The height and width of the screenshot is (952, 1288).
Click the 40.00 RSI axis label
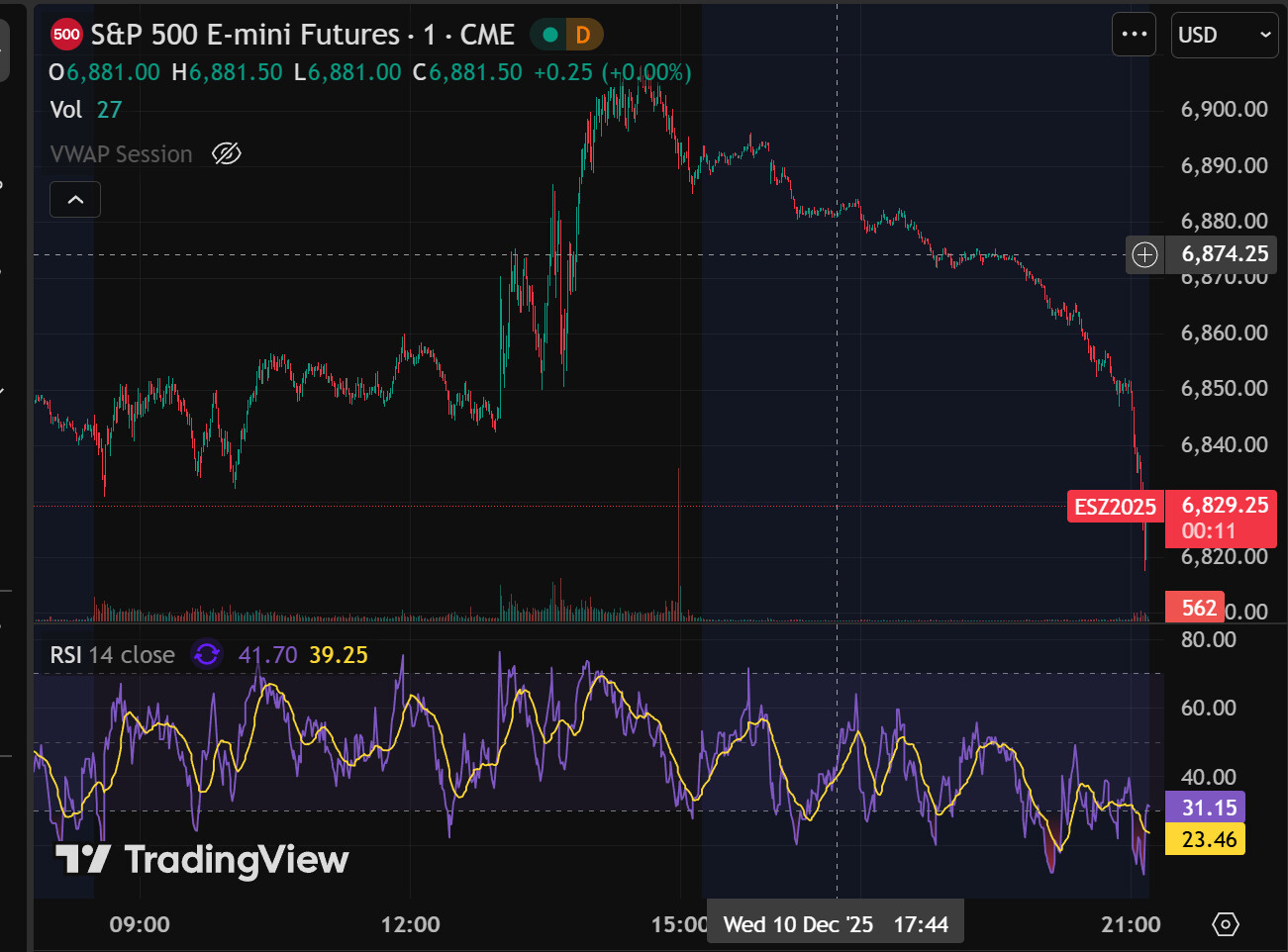(x=1209, y=777)
